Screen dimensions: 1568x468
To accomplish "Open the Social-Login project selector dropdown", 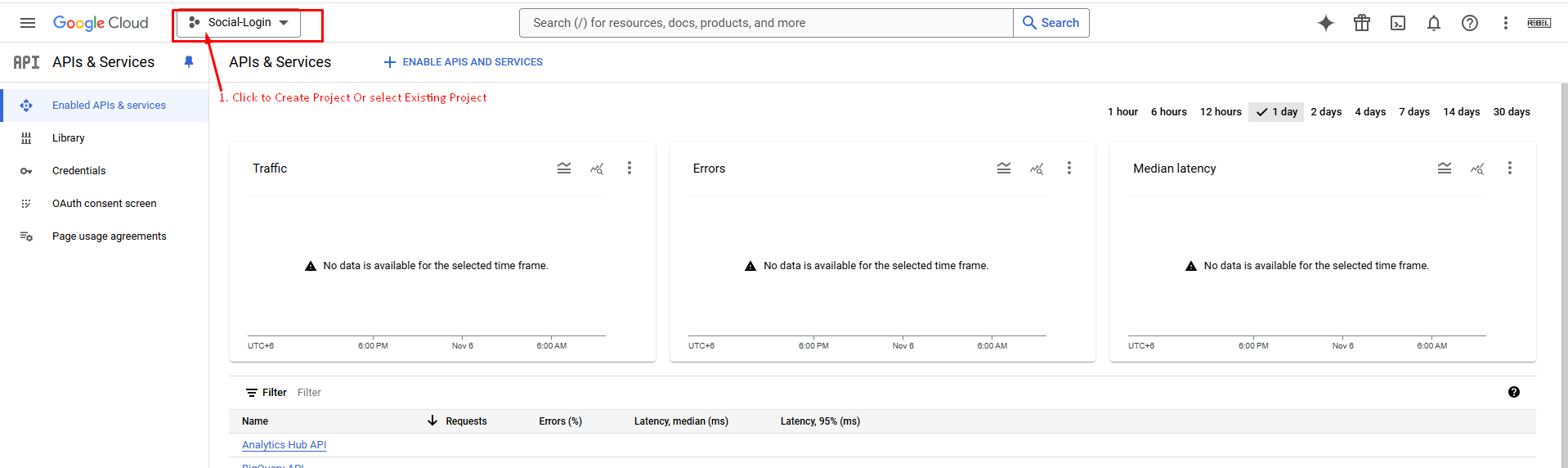I will click(x=239, y=23).
